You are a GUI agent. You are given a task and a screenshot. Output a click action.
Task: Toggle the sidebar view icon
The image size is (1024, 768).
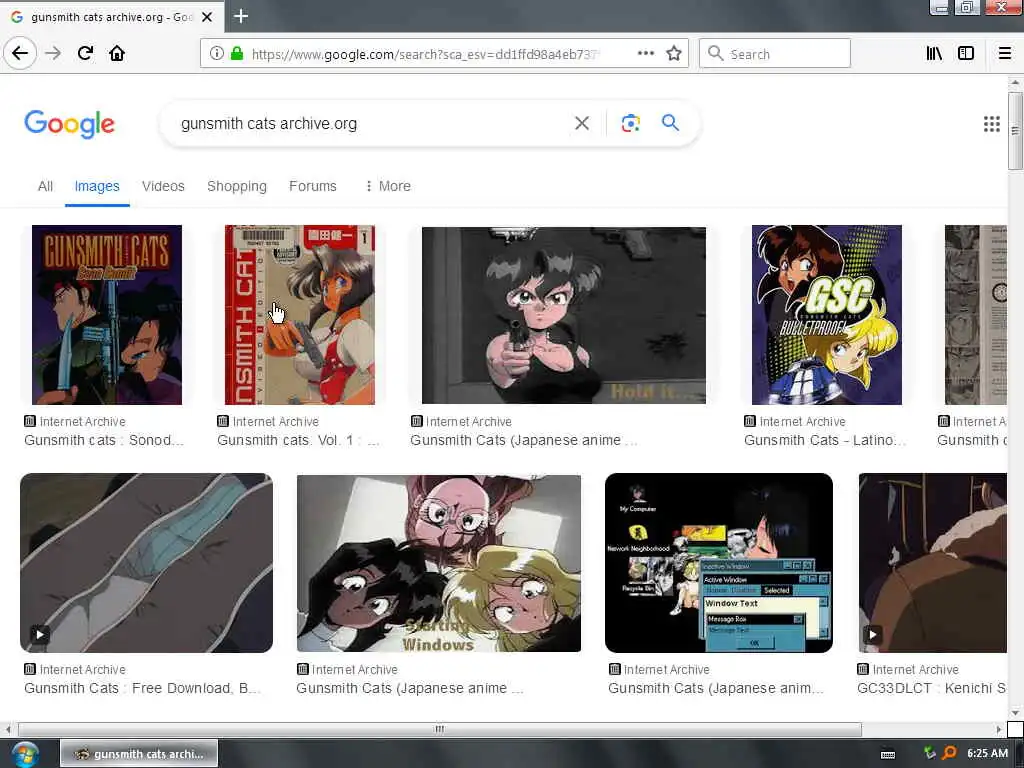pyautogui.click(x=966, y=54)
